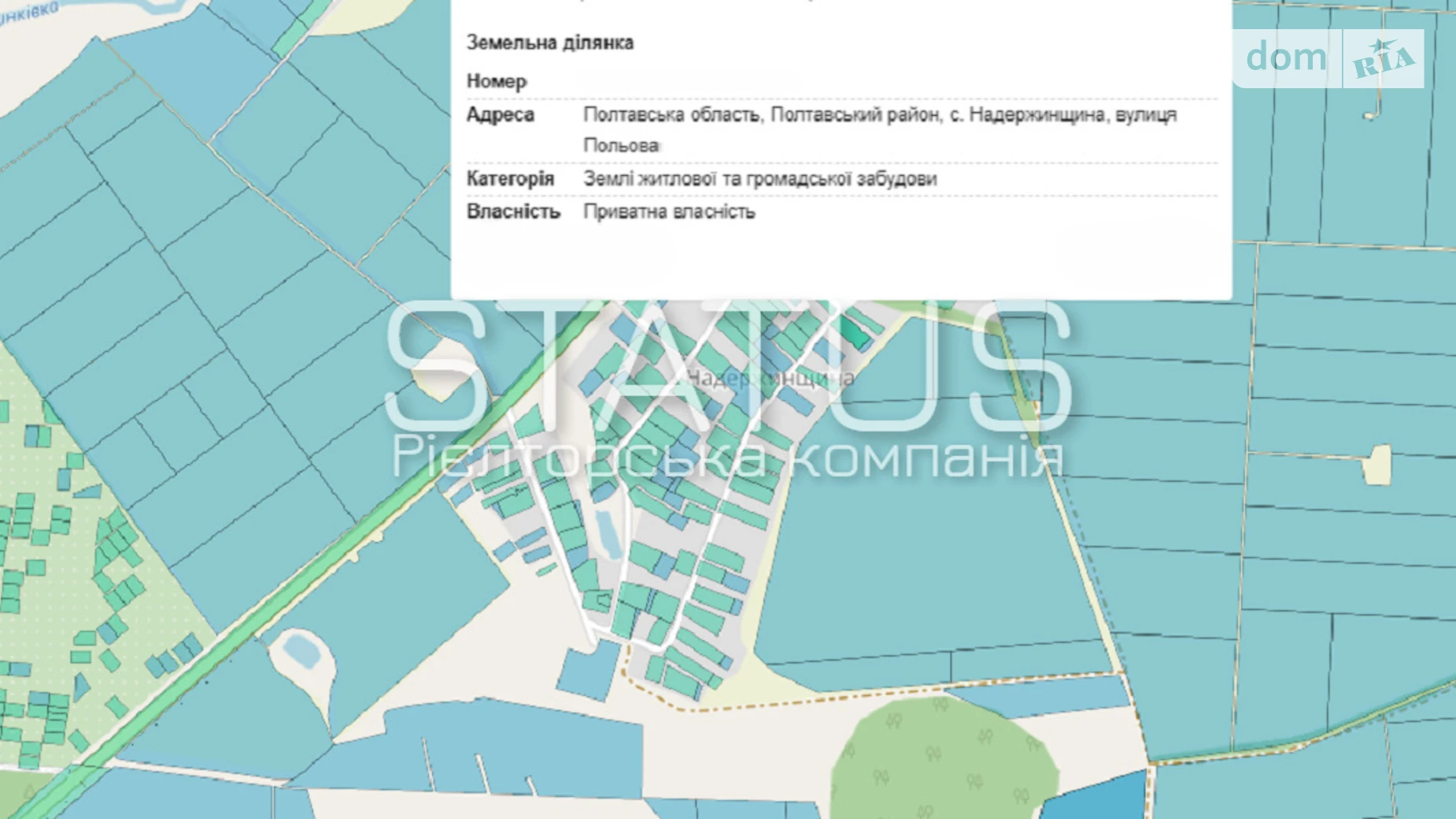
Task: Click the 'Приватна власність' ownership value
Action: tap(669, 212)
